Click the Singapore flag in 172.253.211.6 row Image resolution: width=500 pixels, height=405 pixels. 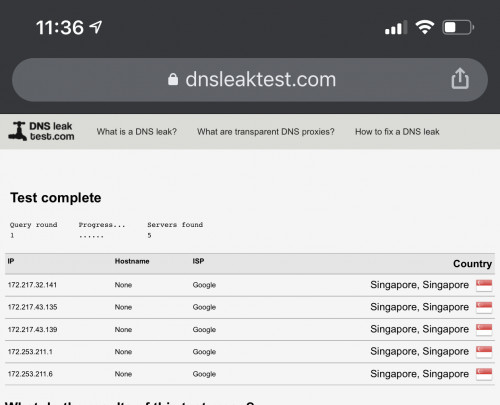484,374
